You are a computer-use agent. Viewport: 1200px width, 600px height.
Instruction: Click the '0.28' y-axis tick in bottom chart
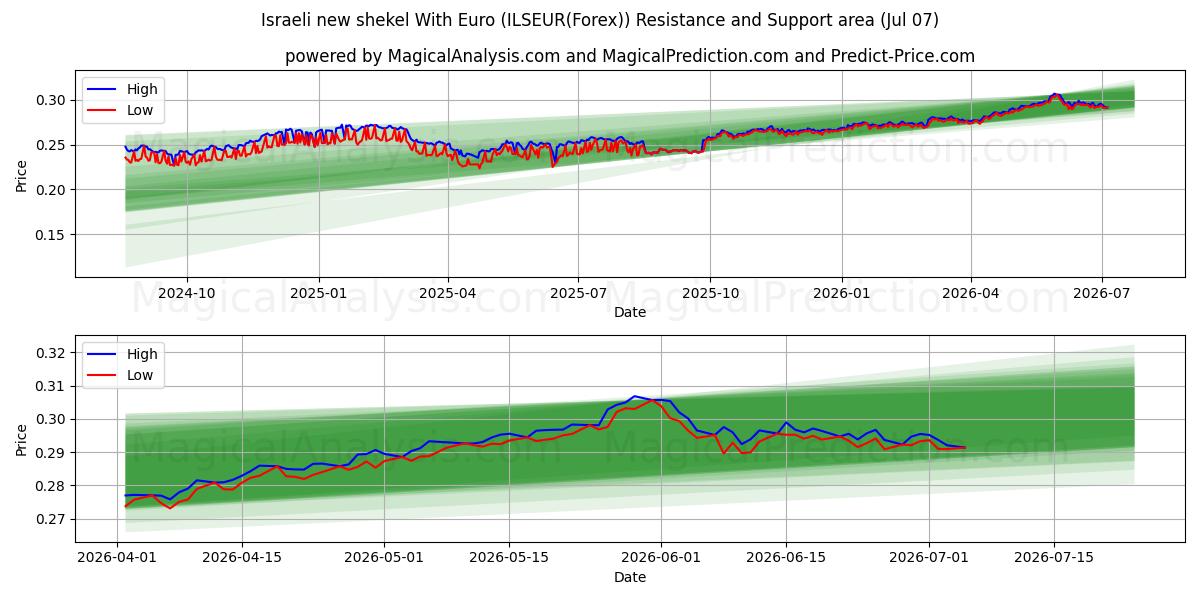tap(52, 486)
